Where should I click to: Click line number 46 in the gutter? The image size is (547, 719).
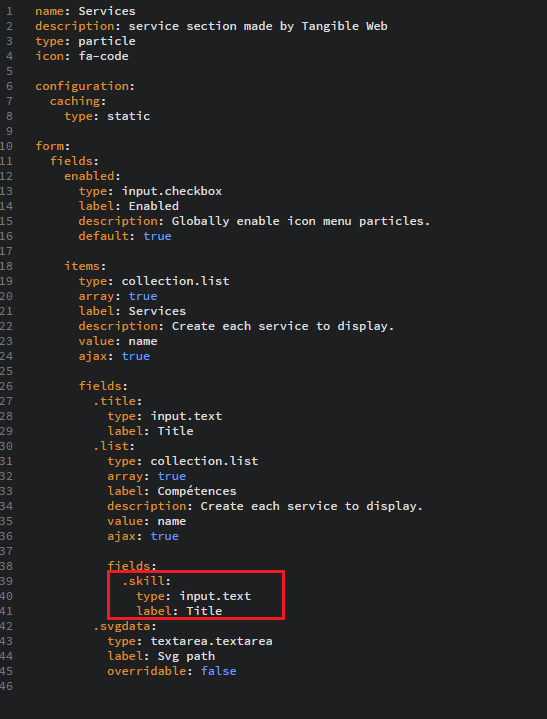(x=6, y=686)
